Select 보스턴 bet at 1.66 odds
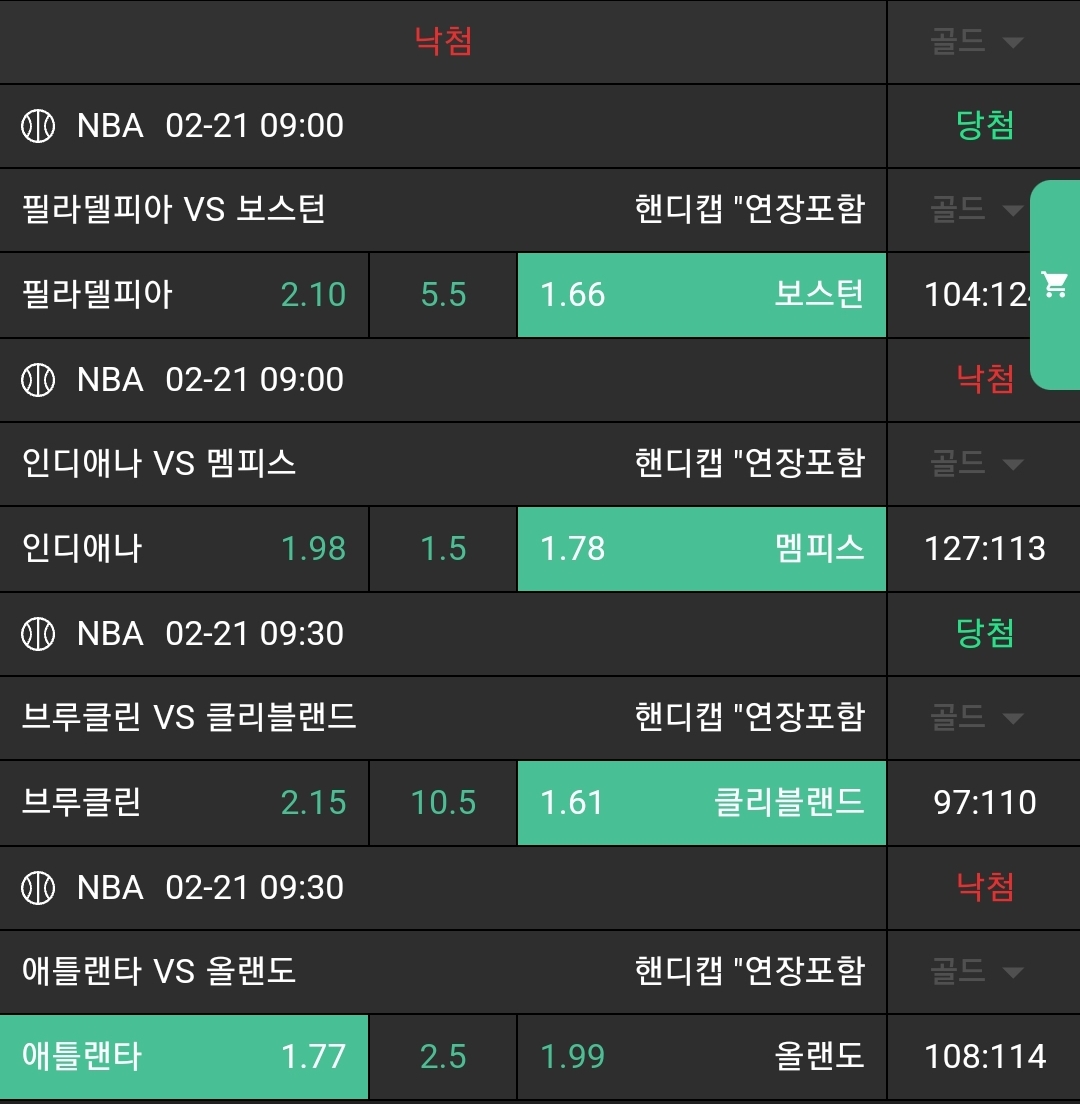The width and height of the screenshot is (1080, 1104). click(701, 295)
